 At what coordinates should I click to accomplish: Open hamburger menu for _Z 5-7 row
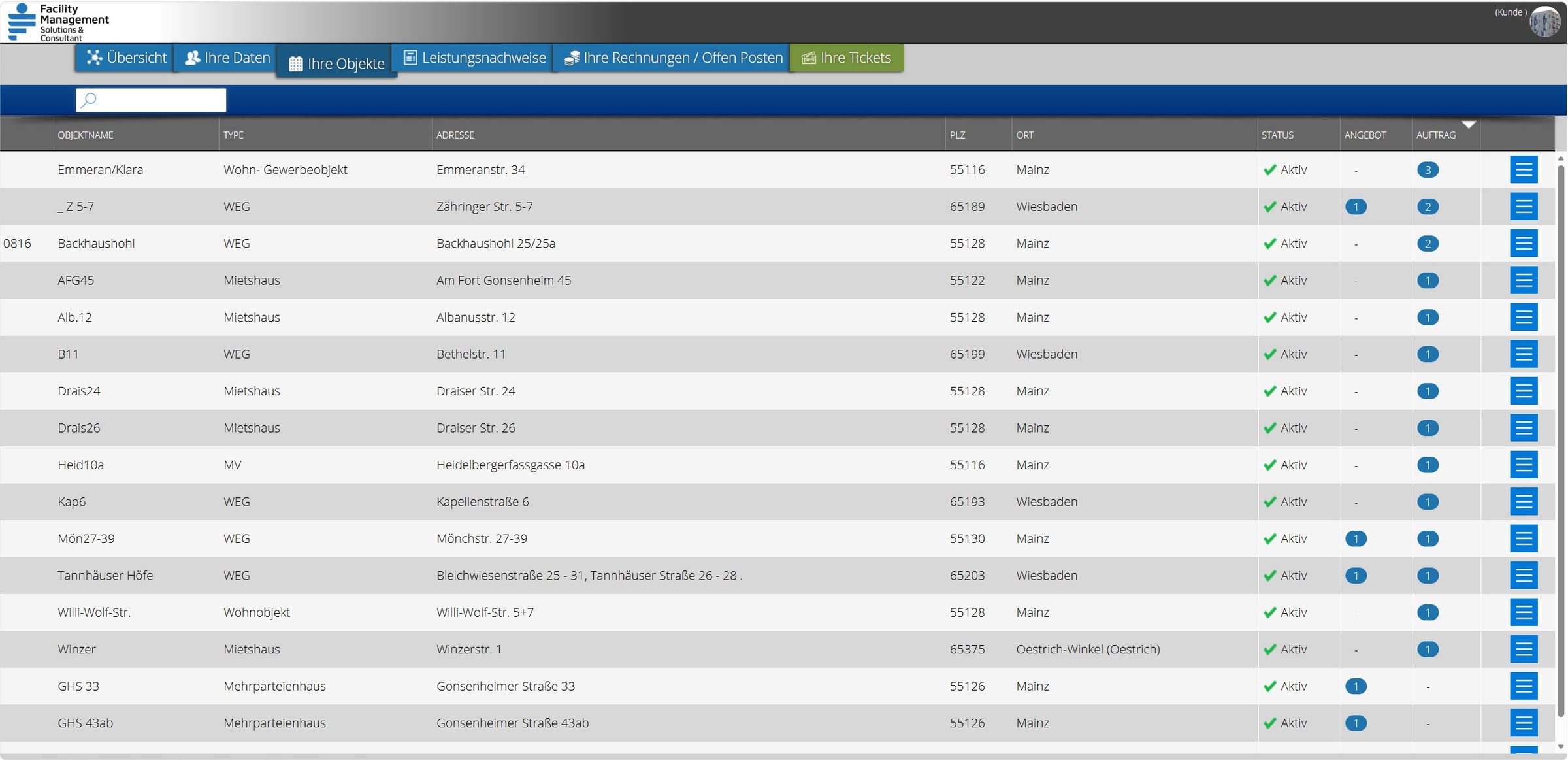pyautogui.click(x=1523, y=207)
